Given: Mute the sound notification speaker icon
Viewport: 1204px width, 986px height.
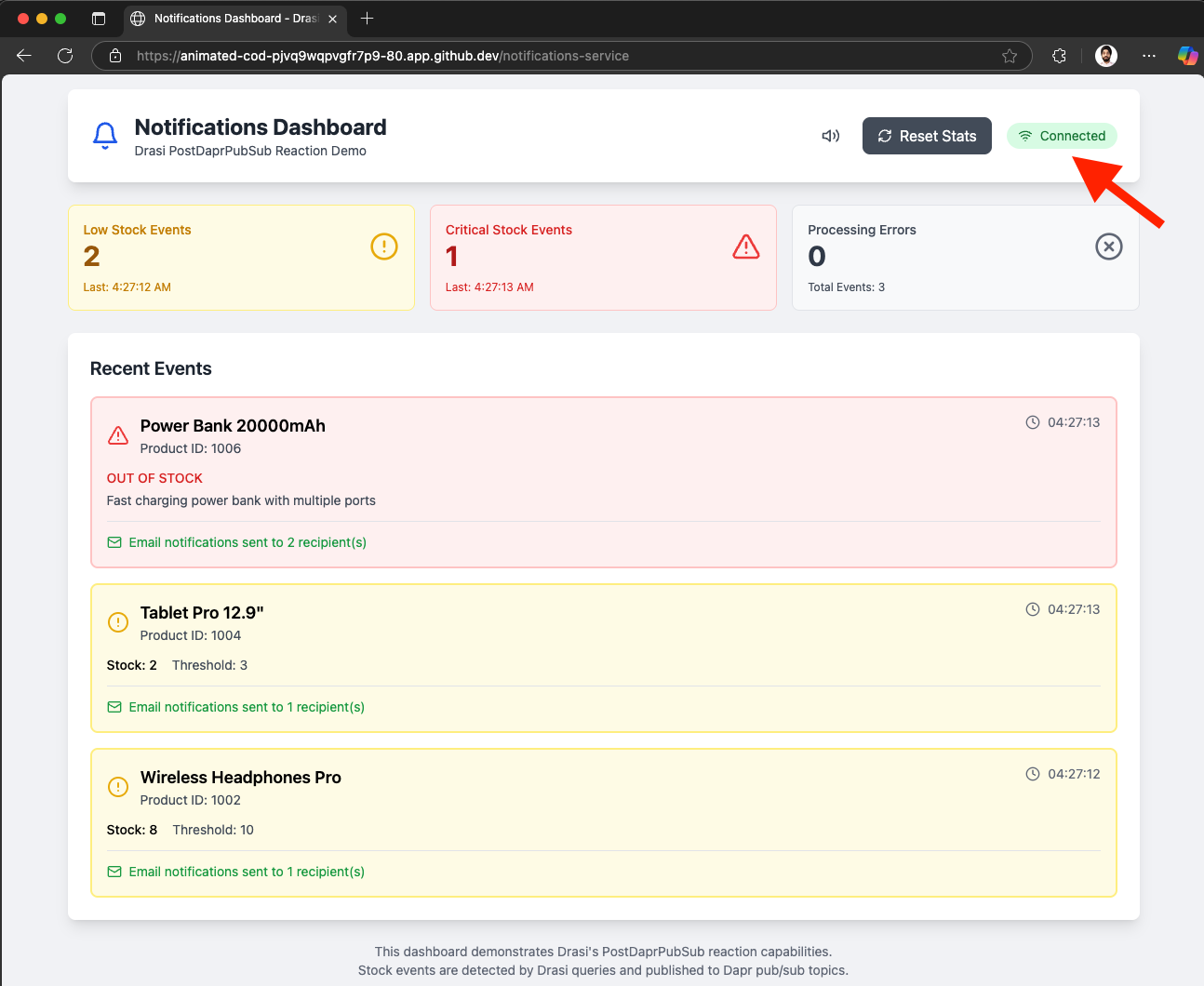Looking at the screenshot, I should (830, 135).
